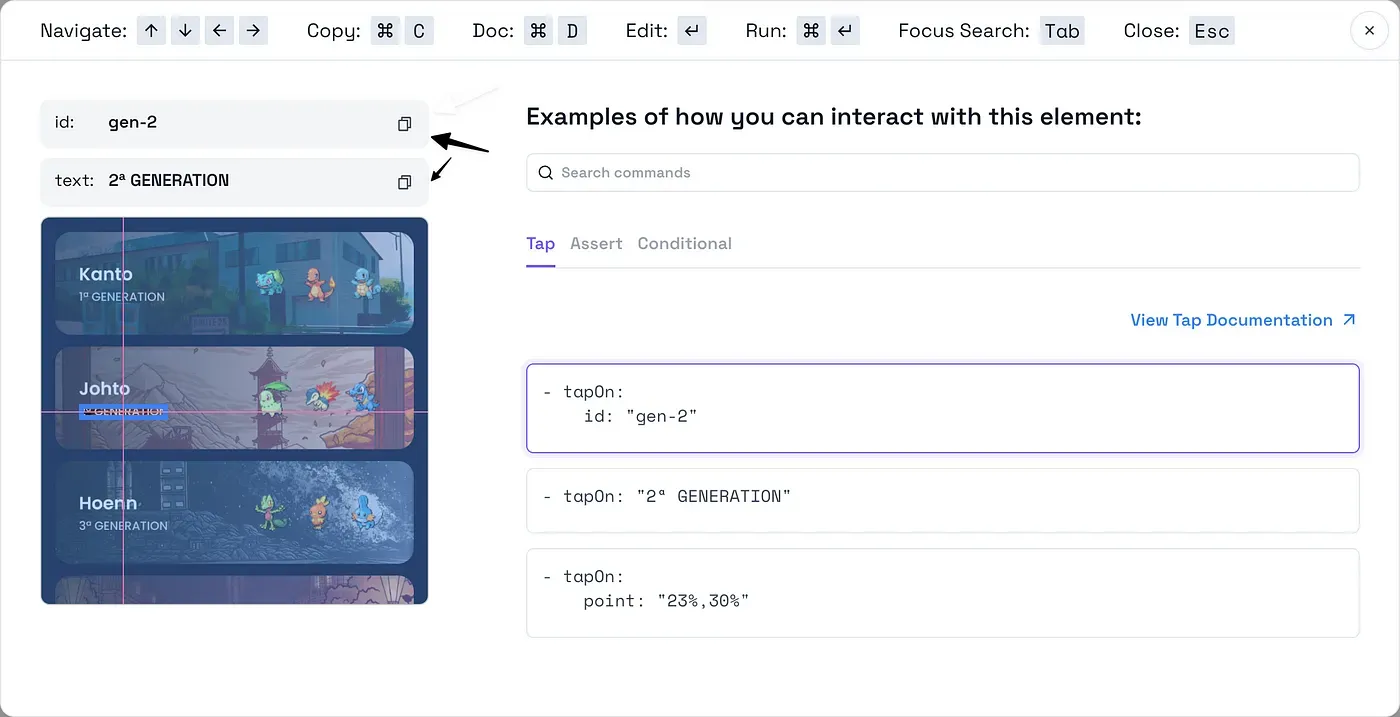
Task: Focus the Search commands field
Action: point(950,173)
